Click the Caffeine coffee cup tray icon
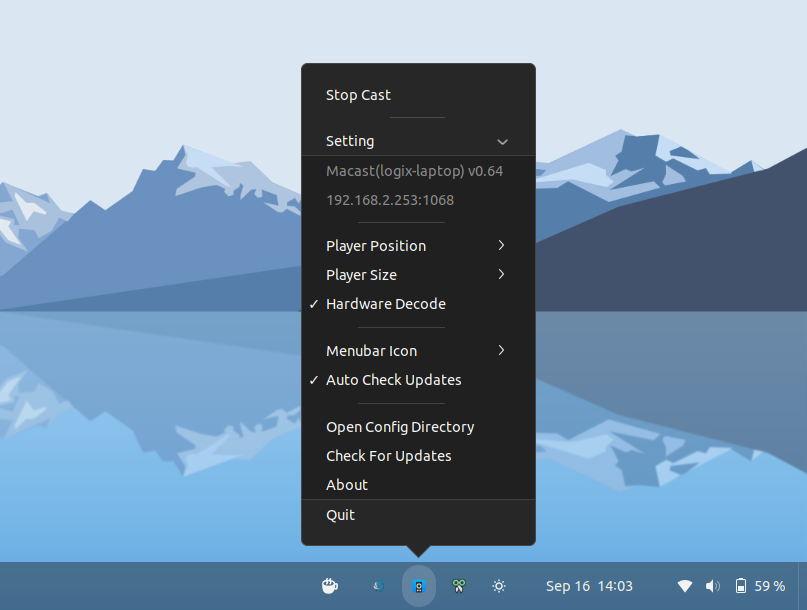Viewport: 807px width, 610px height. click(330, 586)
